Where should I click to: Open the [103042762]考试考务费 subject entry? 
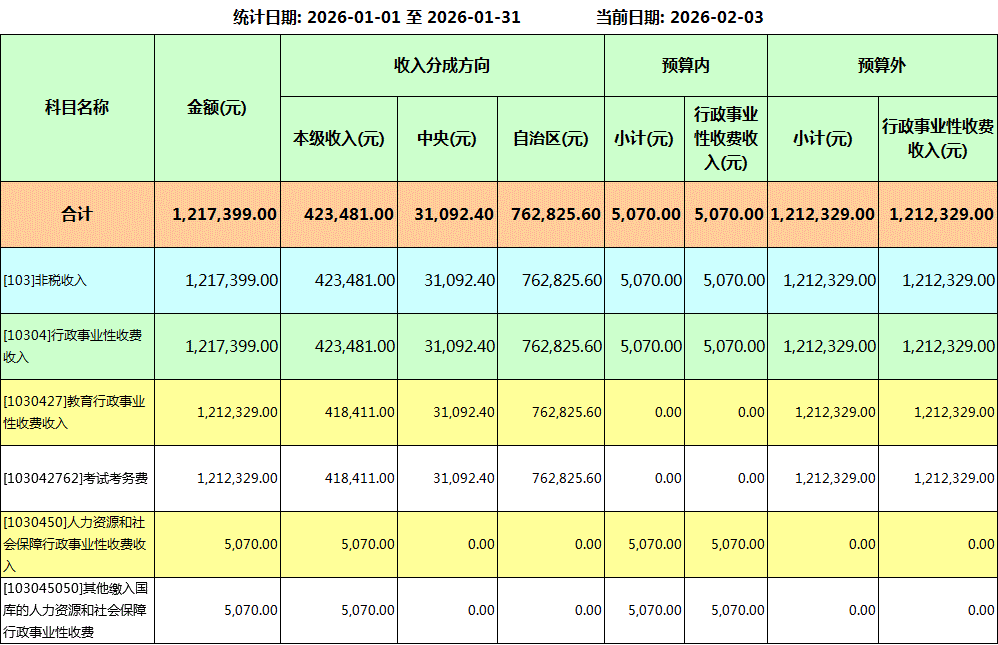coord(76,479)
